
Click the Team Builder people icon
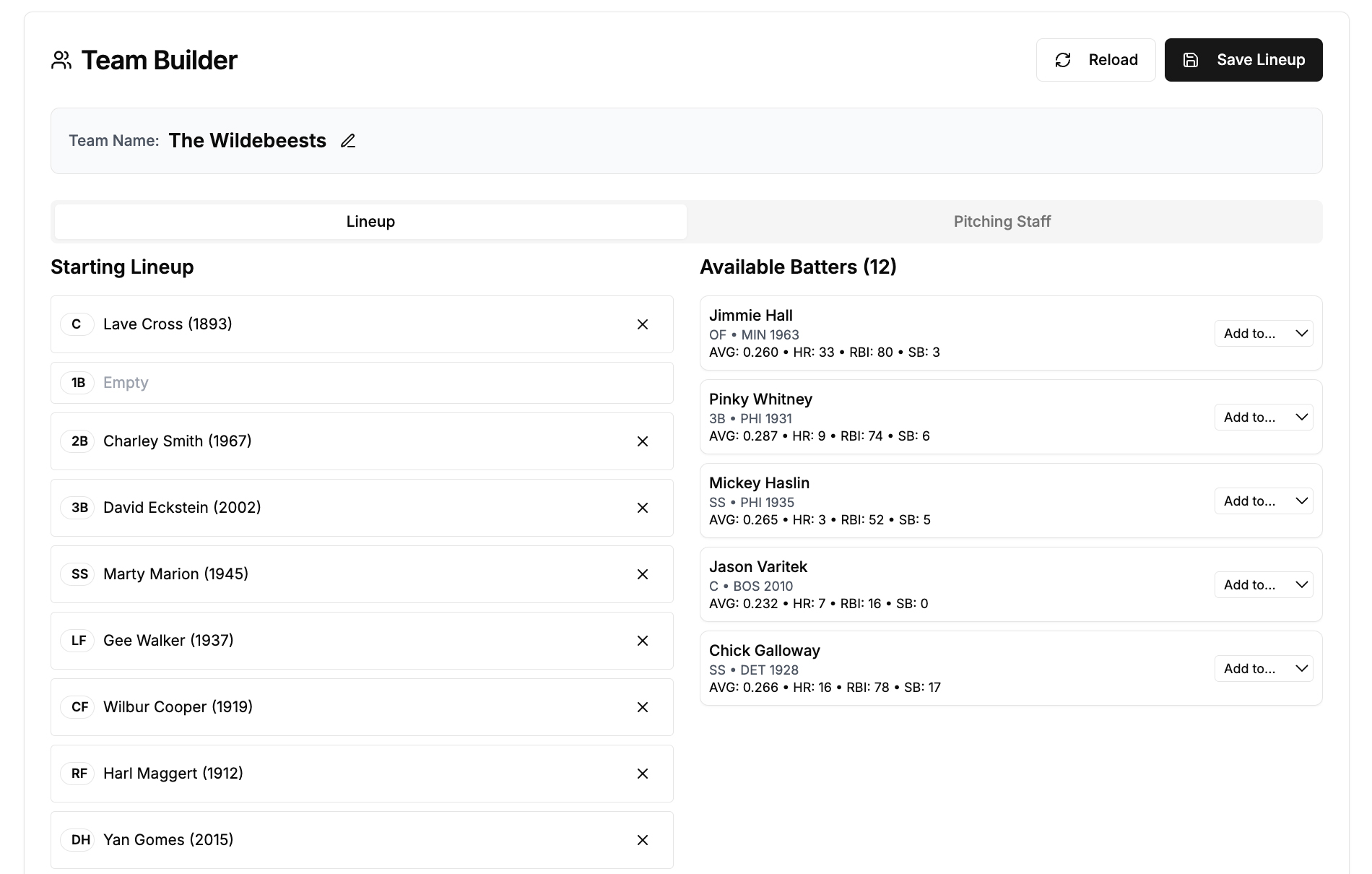tap(61, 60)
